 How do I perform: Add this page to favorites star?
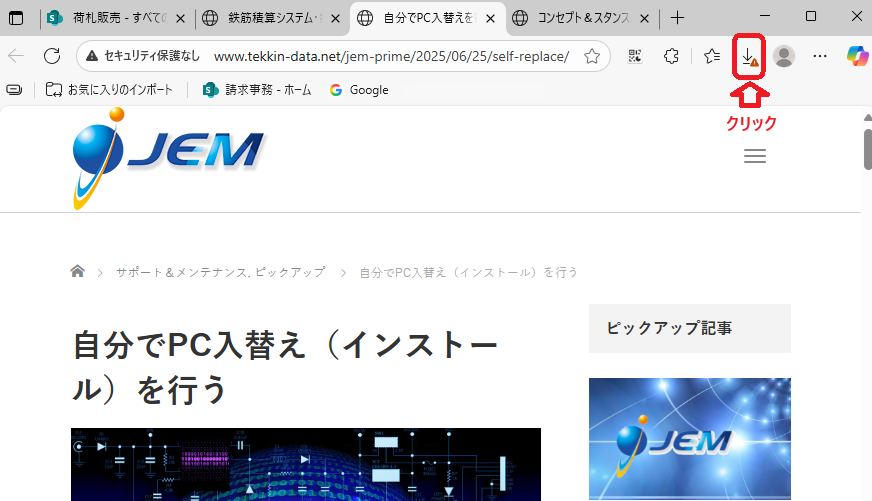[592, 56]
